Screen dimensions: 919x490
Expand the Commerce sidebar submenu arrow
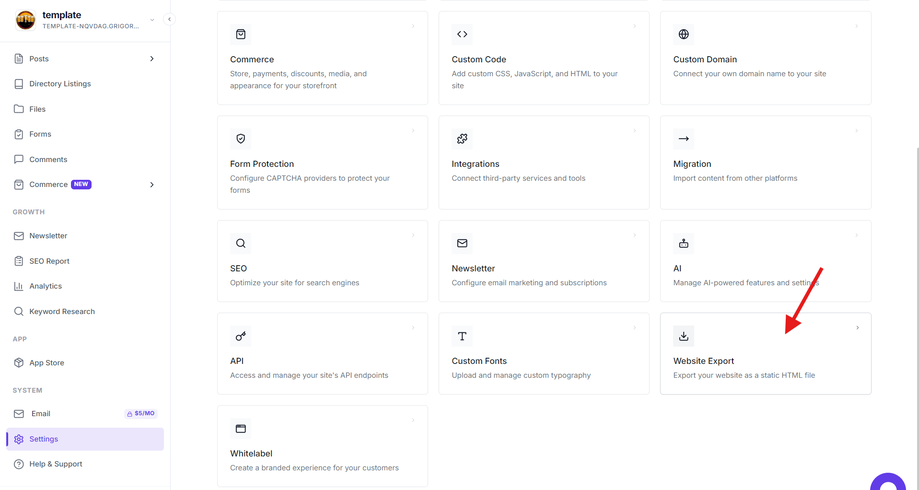click(152, 185)
